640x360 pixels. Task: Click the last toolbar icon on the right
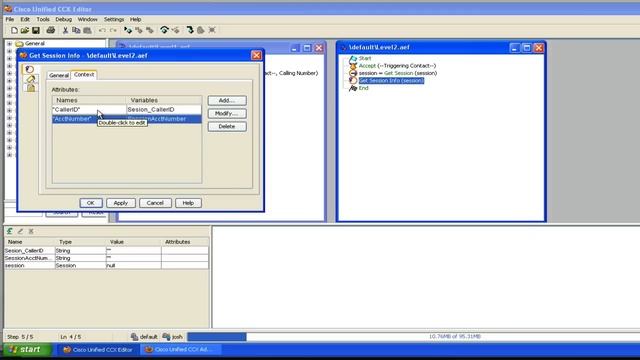tap(212, 30)
